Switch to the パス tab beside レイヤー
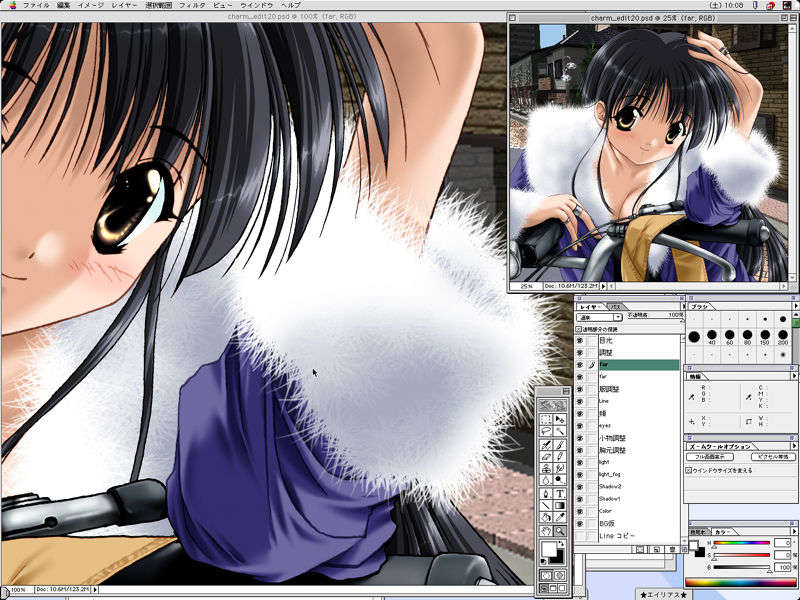The height and width of the screenshot is (600, 800). tap(616, 307)
